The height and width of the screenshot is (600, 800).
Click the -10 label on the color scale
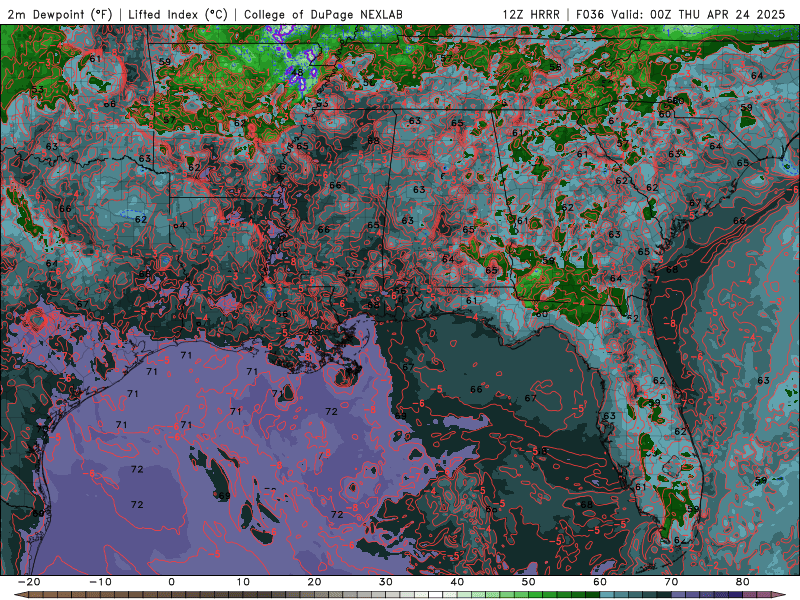[100, 582]
